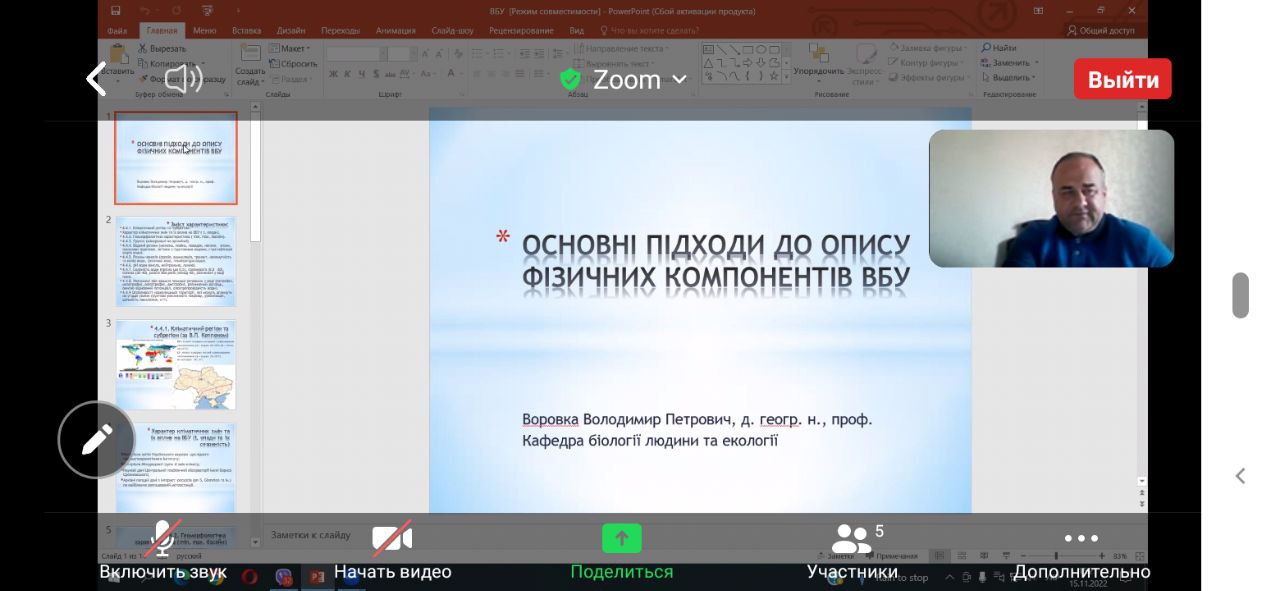Click the PowerPoint zoom level slider
1280x591 pixels.
point(1056,556)
